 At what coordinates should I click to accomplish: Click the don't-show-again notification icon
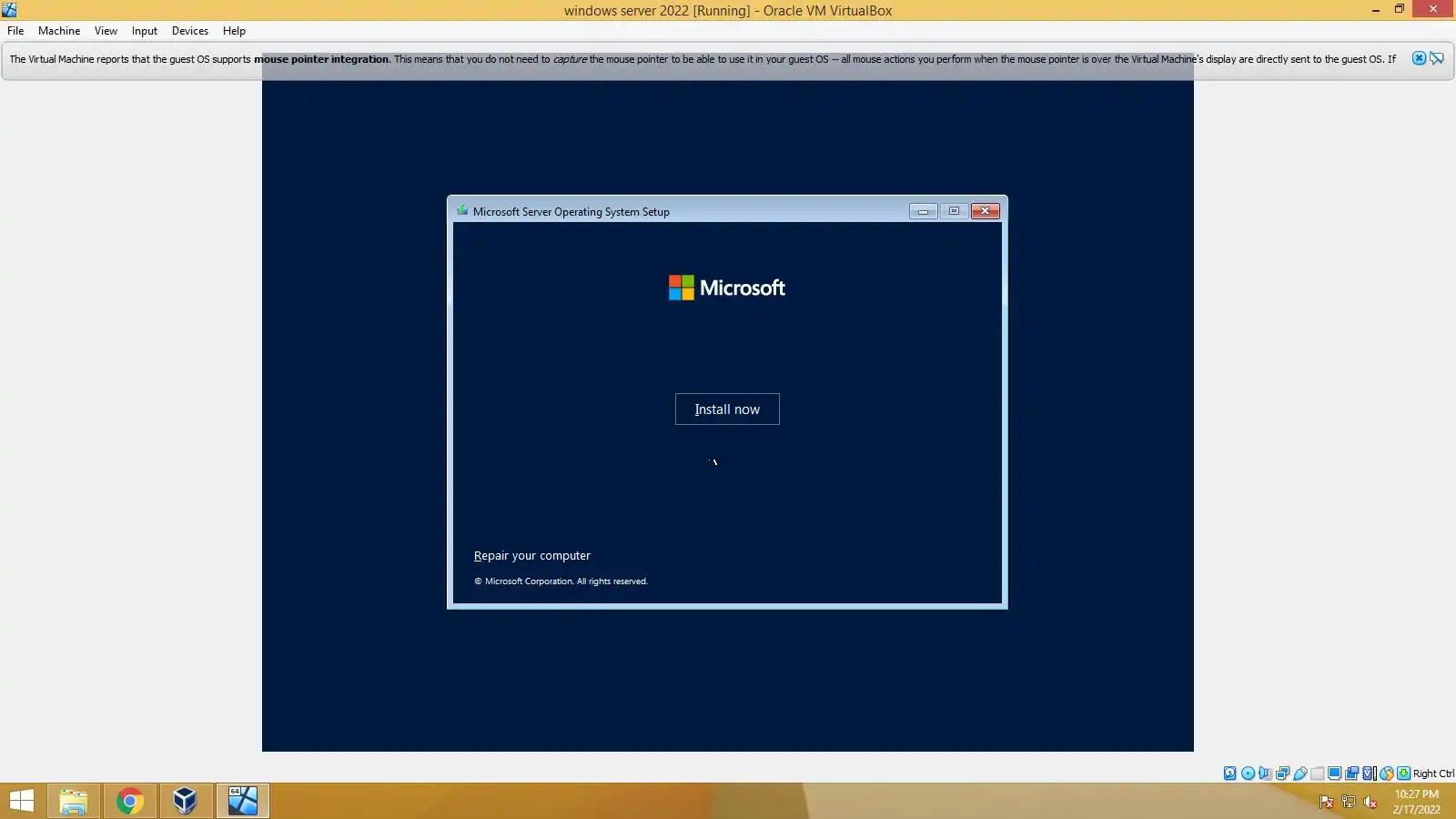tap(1437, 58)
